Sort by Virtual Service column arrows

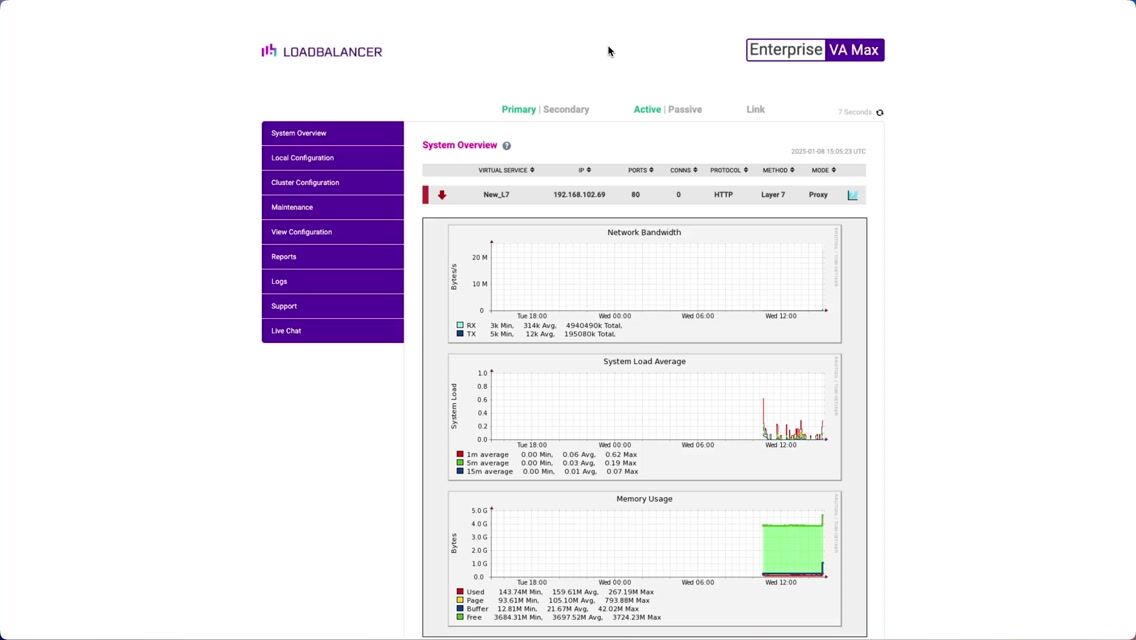tap(532, 170)
